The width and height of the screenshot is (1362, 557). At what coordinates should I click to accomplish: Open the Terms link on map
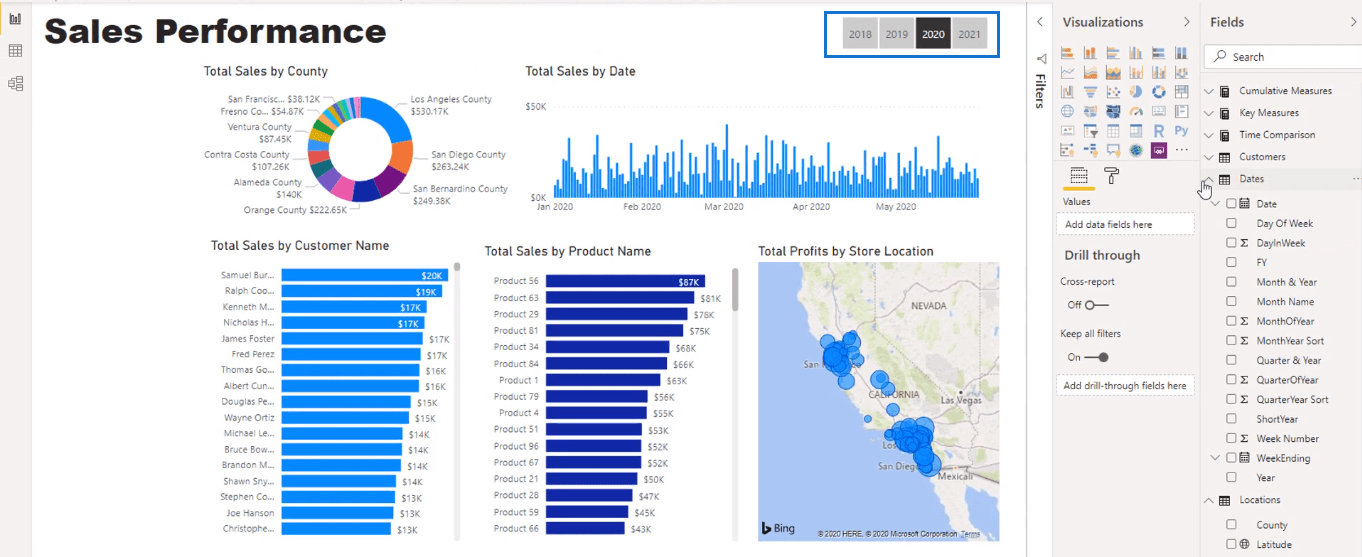tap(971, 535)
